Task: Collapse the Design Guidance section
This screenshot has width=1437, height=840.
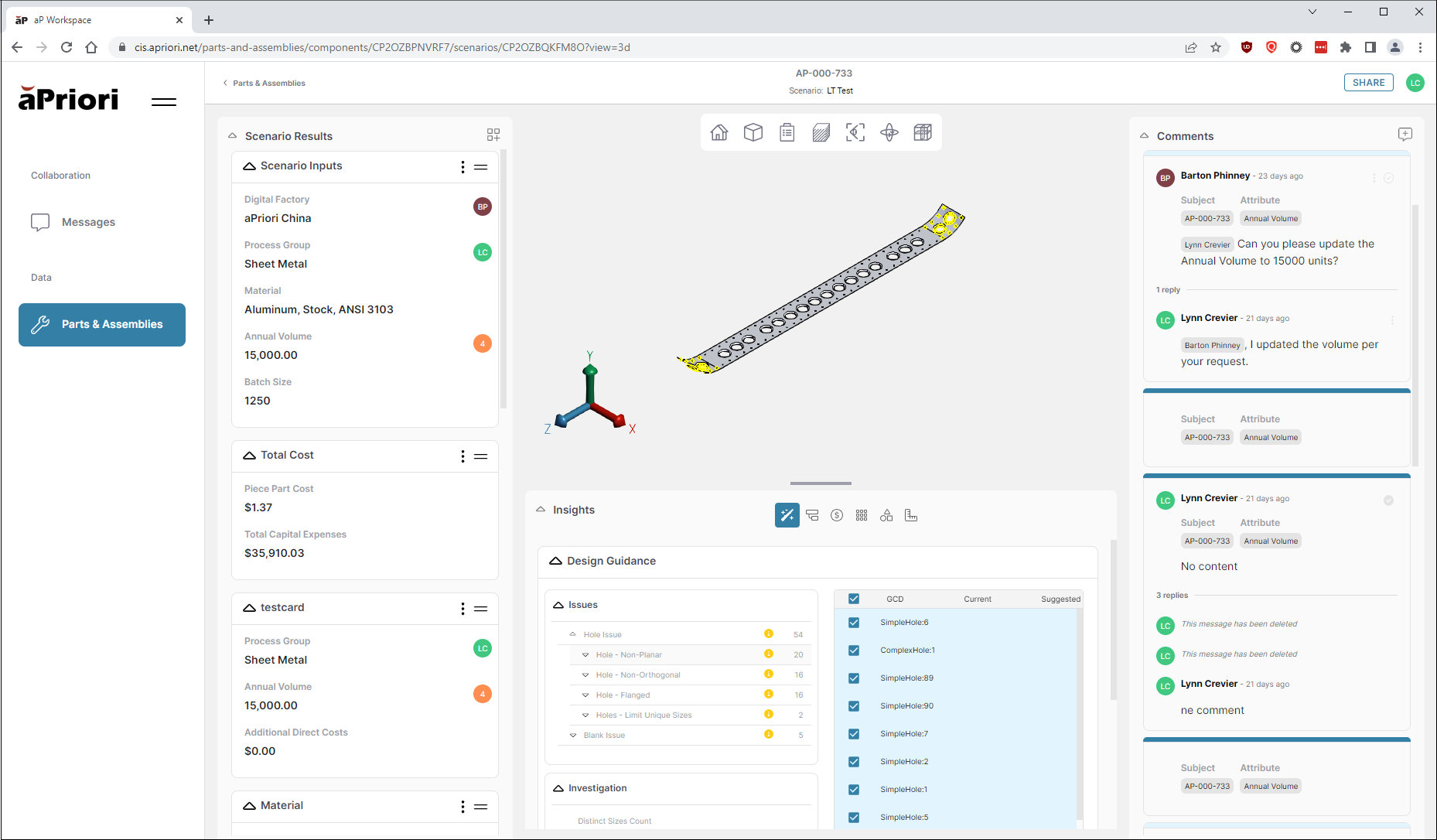Action: (x=555, y=561)
